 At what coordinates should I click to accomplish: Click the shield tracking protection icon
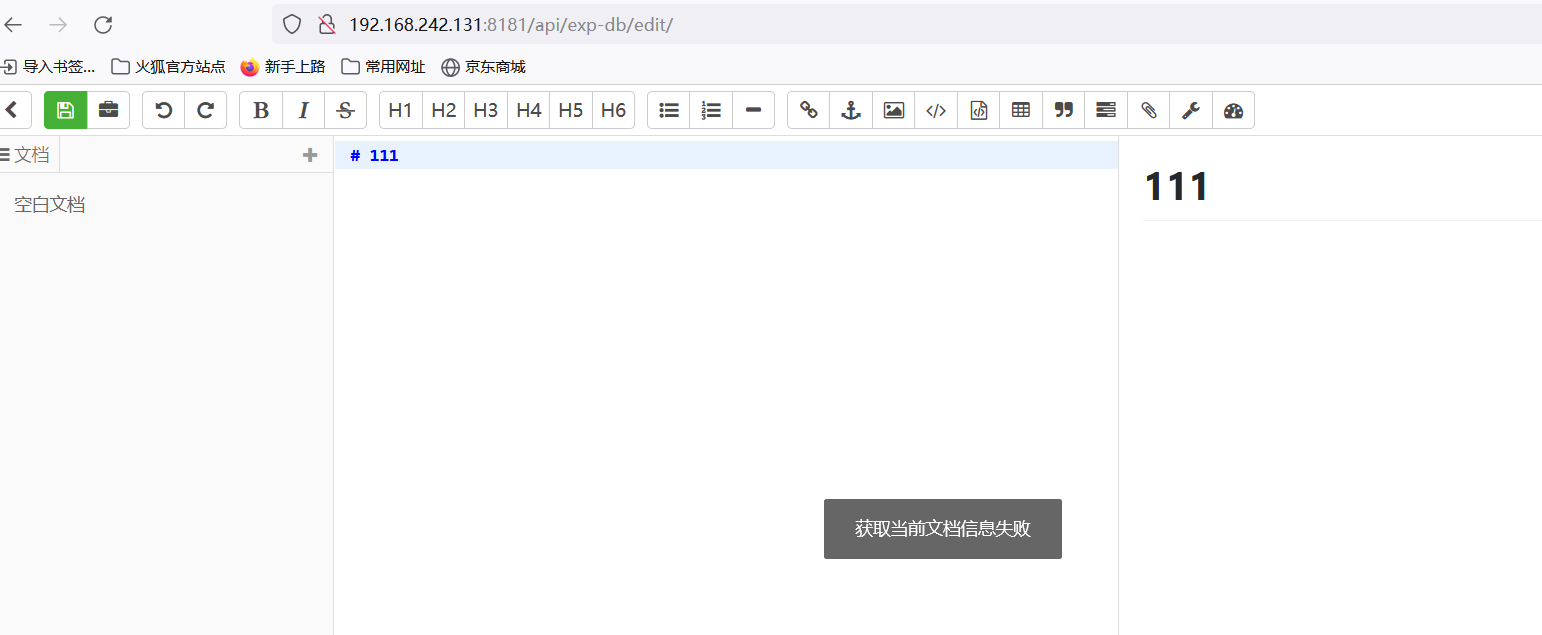tap(292, 24)
